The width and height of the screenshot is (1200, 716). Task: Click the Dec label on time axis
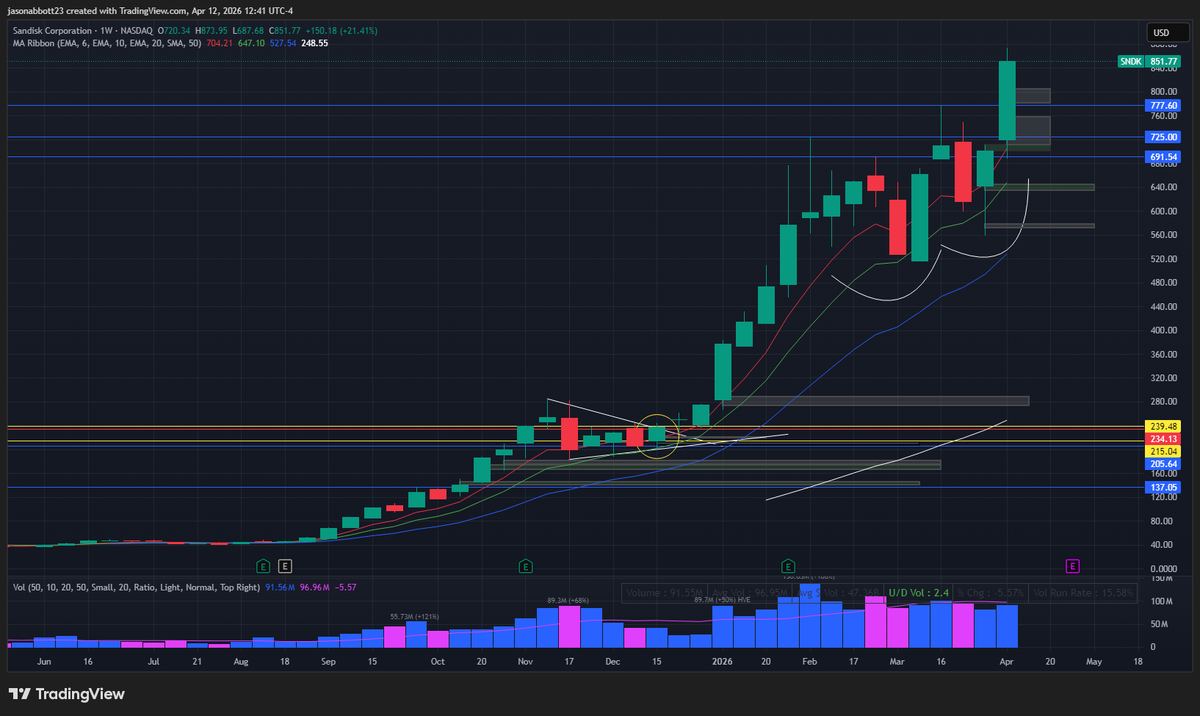coord(613,661)
